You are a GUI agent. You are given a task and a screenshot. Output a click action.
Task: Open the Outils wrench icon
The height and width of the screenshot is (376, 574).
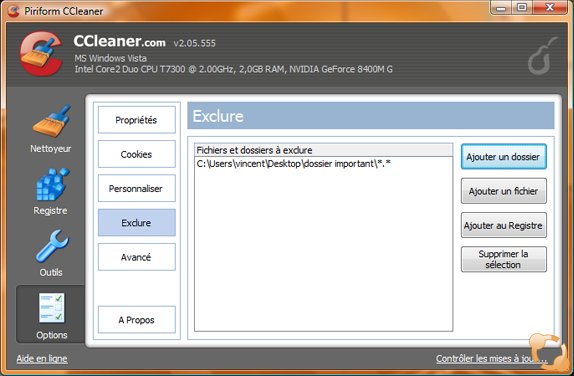pyautogui.click(x=52, y=246)
